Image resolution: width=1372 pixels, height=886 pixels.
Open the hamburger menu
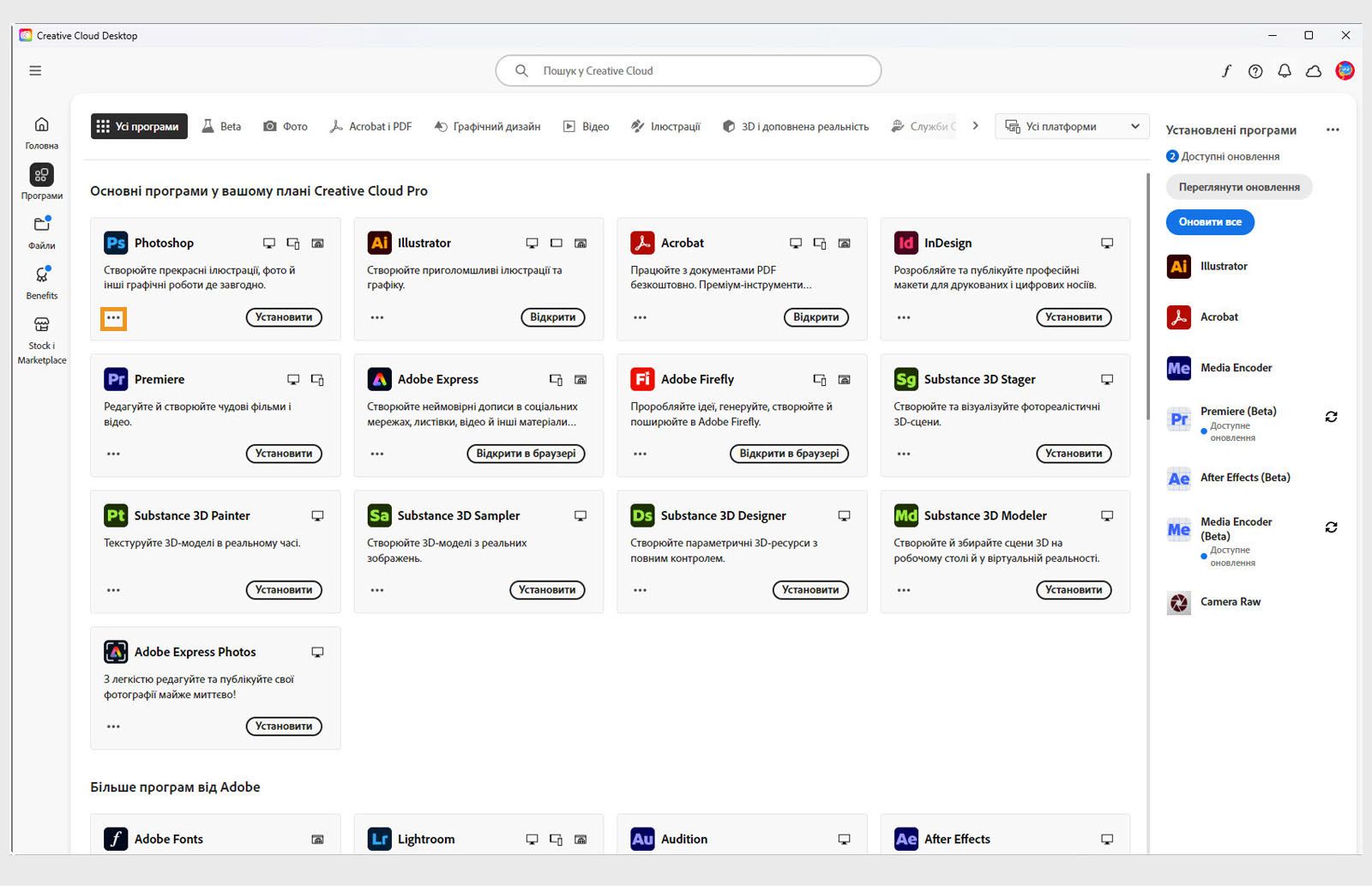point(35,70)
